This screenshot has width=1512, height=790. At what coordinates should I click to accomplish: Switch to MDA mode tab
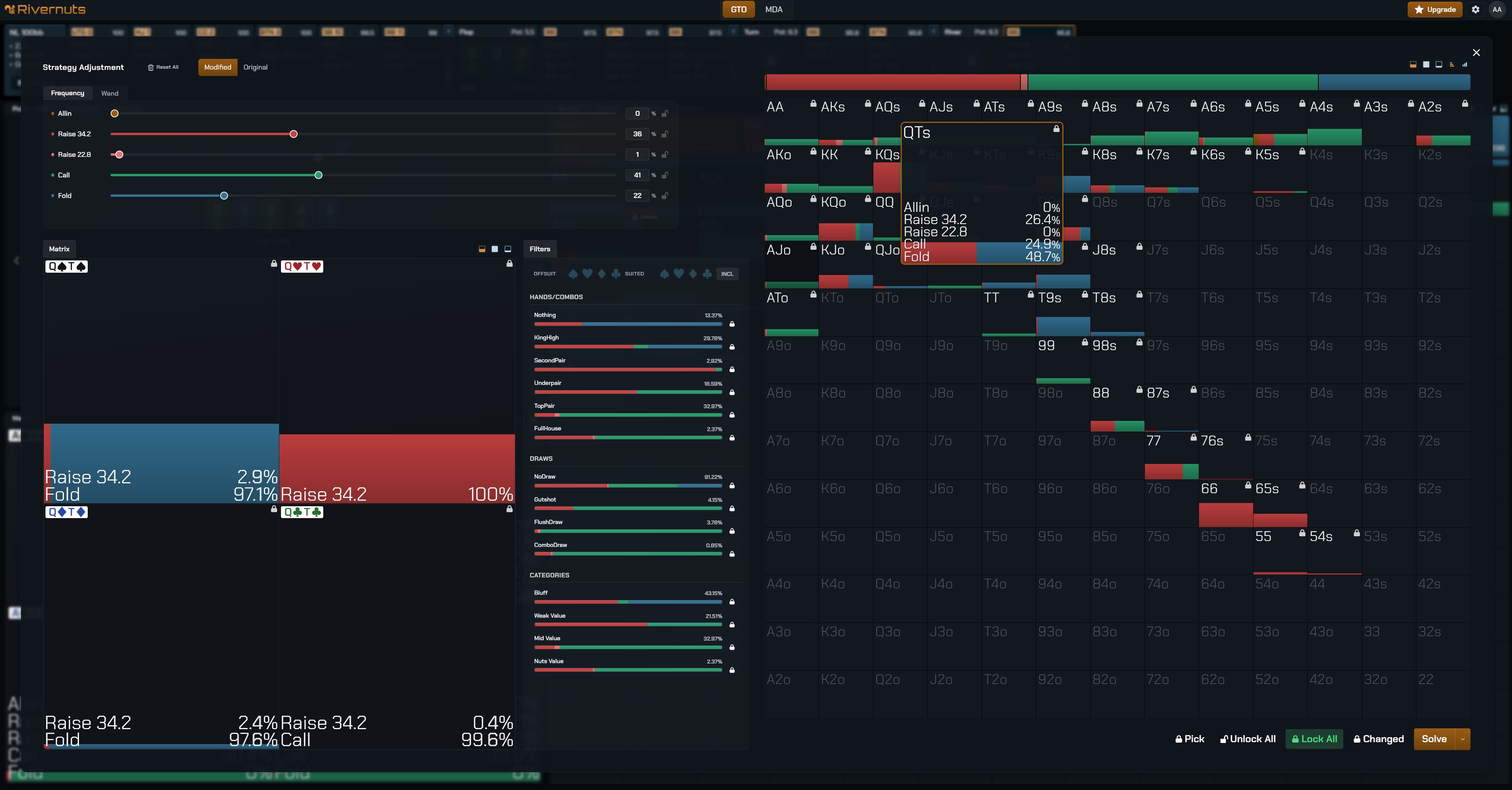tap(774, 9)
